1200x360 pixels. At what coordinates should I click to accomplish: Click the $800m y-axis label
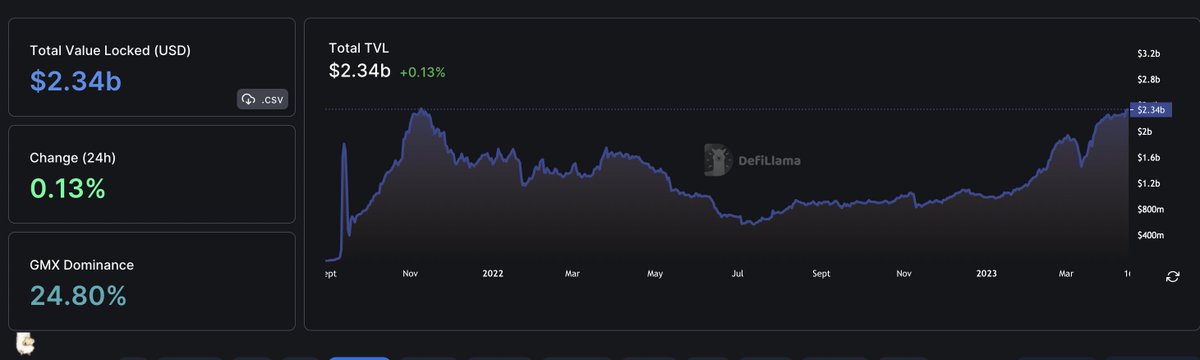point(1151,209)
